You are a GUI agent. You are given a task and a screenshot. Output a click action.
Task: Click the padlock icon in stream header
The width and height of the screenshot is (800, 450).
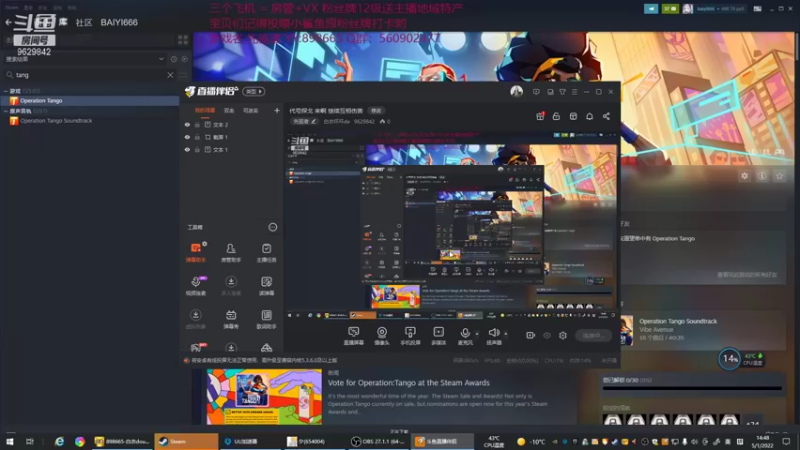tap(556, 116)
